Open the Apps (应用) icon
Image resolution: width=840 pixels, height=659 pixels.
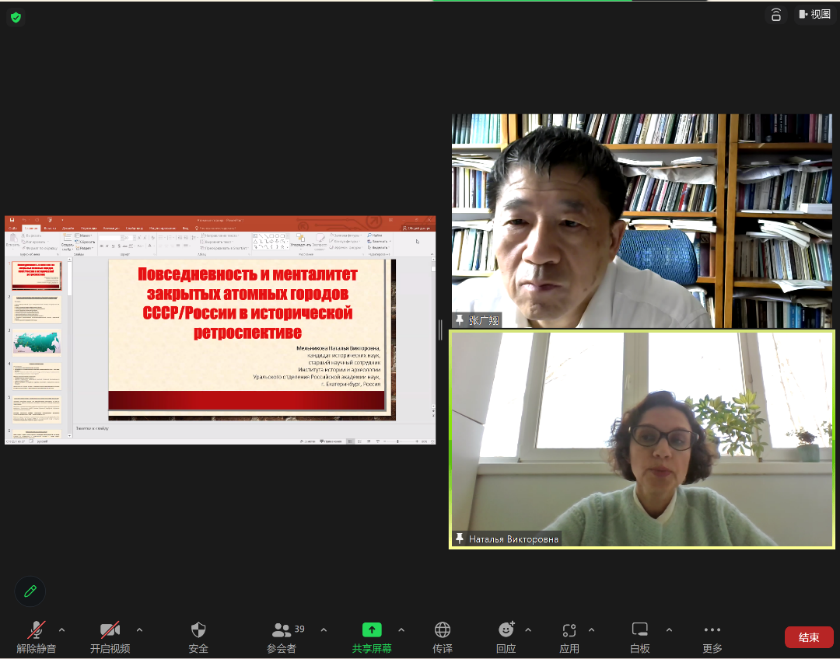tap(569, 636)
